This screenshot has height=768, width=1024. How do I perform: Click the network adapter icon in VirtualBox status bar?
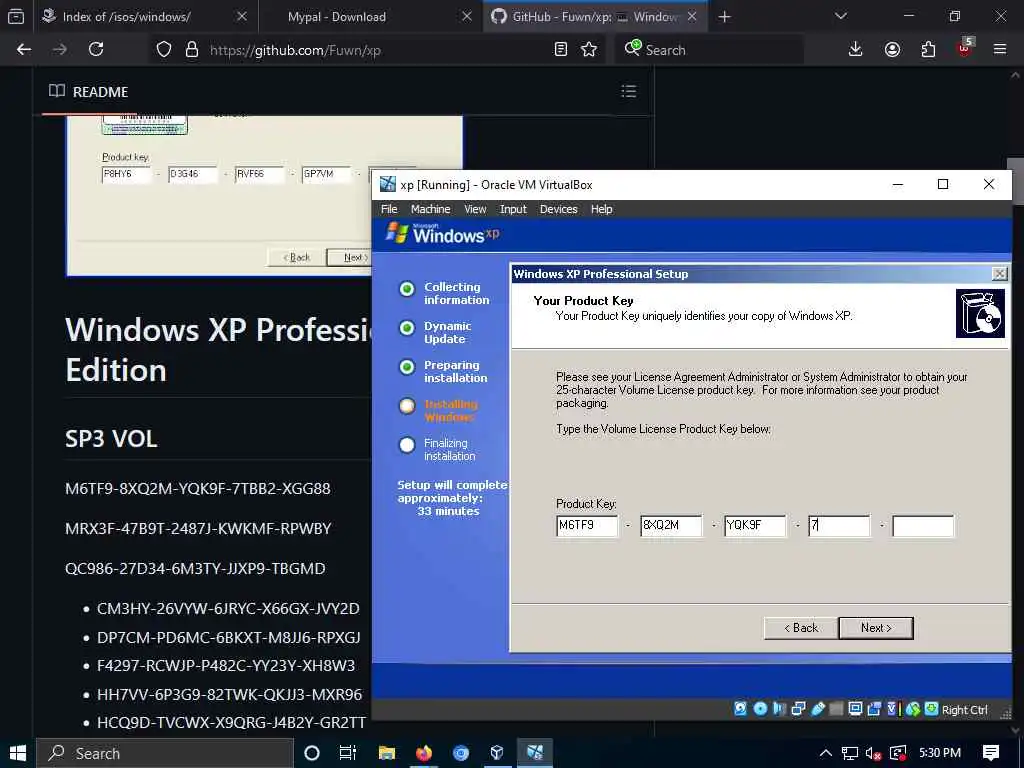coord(798,709)
